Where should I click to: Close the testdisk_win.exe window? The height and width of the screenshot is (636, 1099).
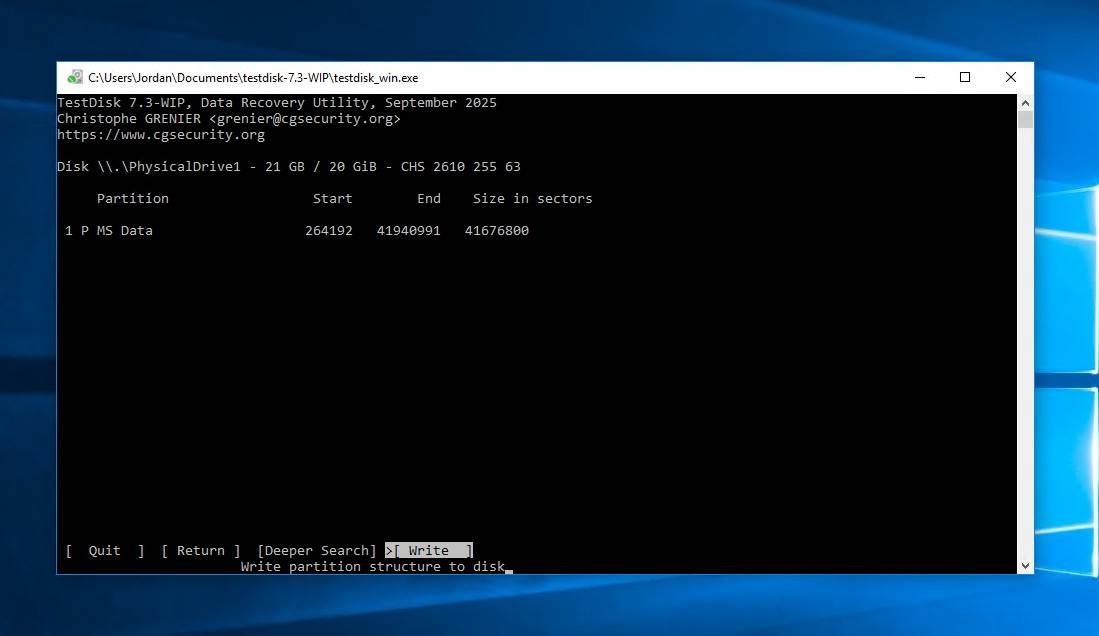coord(1010,77)
